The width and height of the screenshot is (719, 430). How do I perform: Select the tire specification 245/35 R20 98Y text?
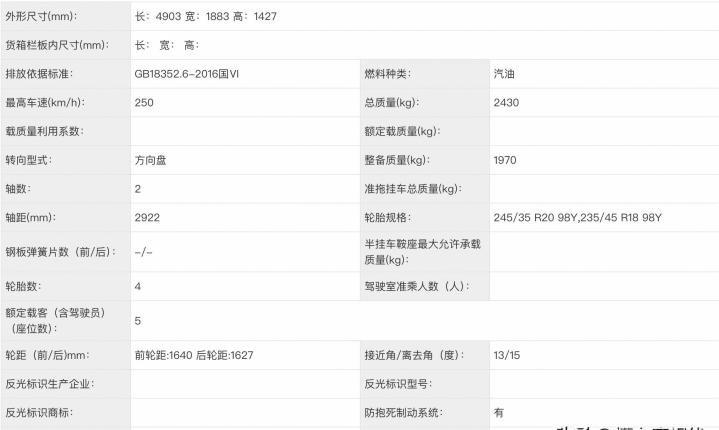(x=535, y=217)
